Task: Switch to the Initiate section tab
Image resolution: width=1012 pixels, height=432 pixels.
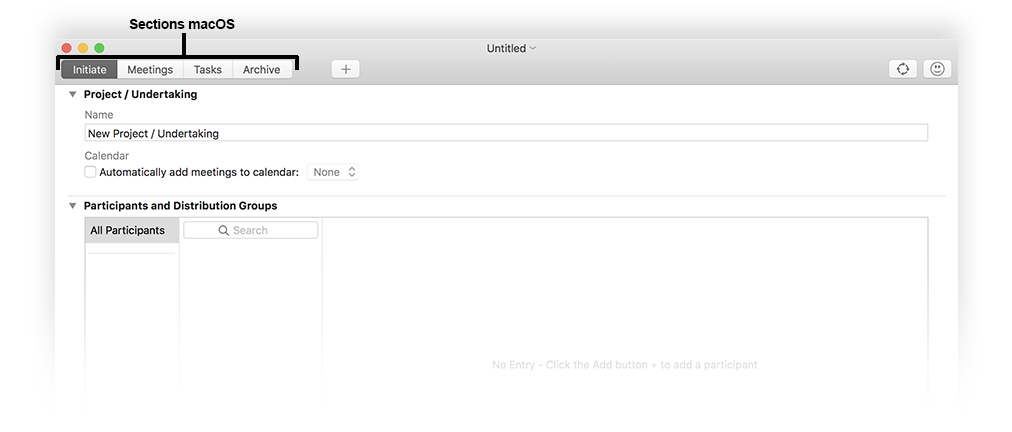Action: (89, 70)
